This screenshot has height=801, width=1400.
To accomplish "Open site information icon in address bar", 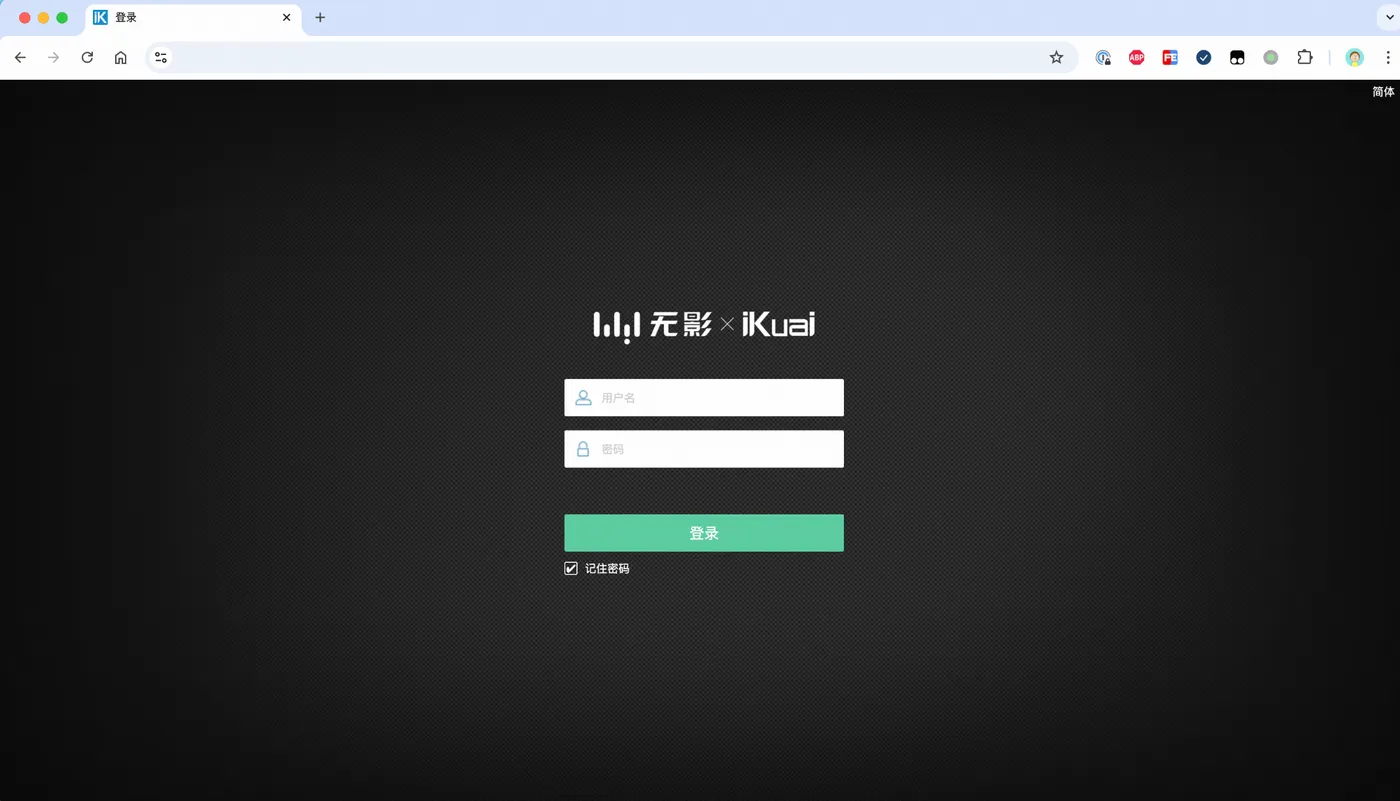I will coord(161,58).
